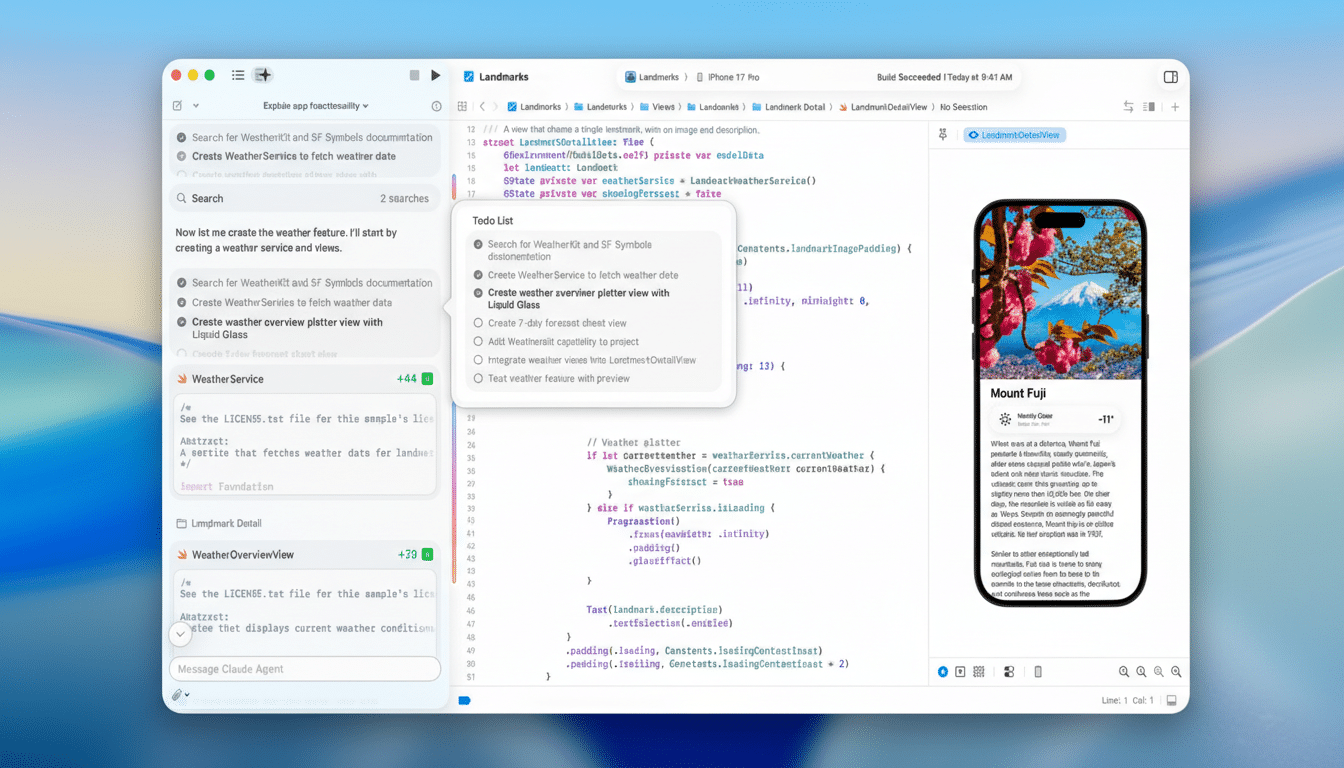Viewport: 1344px width, 768px height.
Task: Run the app with the play button
Action: coord(435,75)
